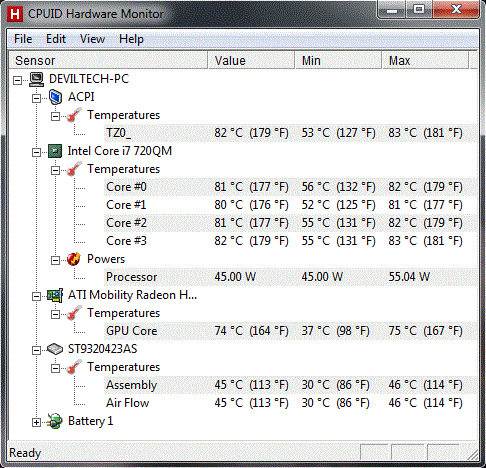Collapse ST9320423AS Temperatures group

55,368
